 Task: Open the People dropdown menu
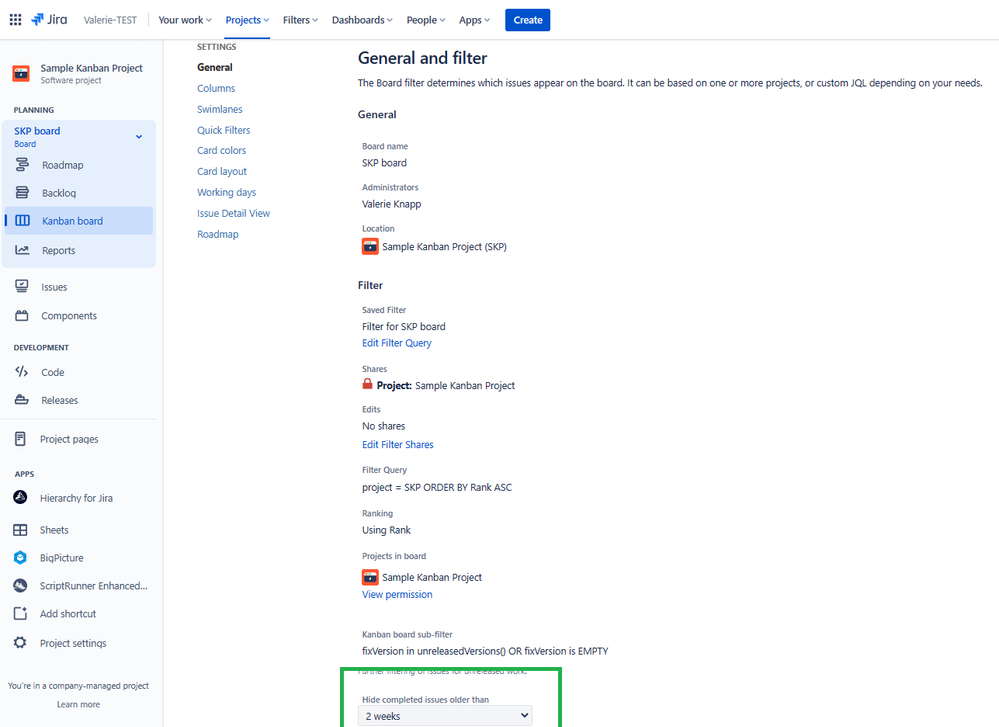pos(426,20)
